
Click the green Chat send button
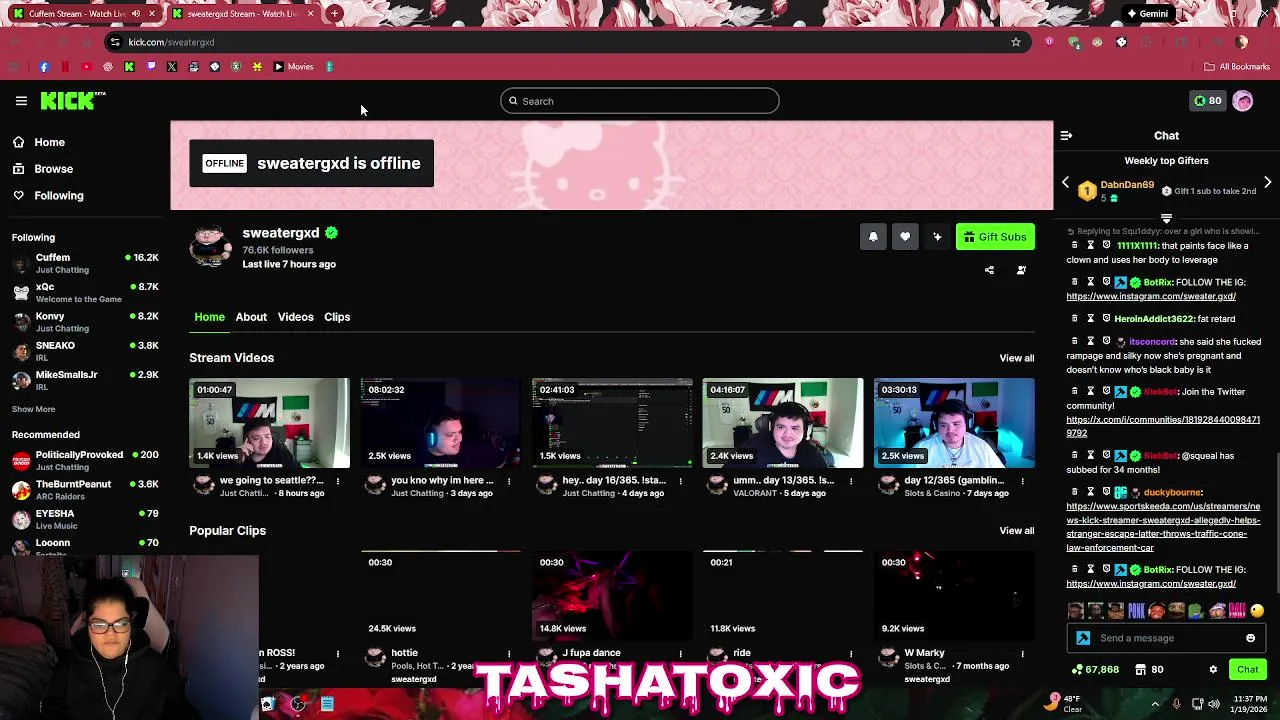point(1248,670)
